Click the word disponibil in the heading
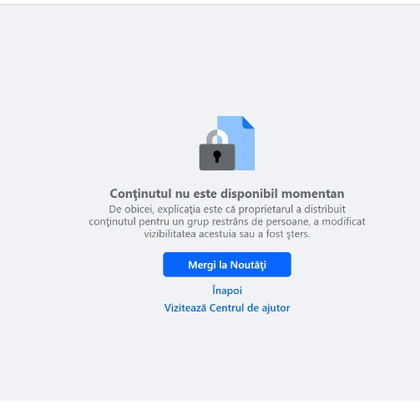420x420 pixels. (249, 194)
